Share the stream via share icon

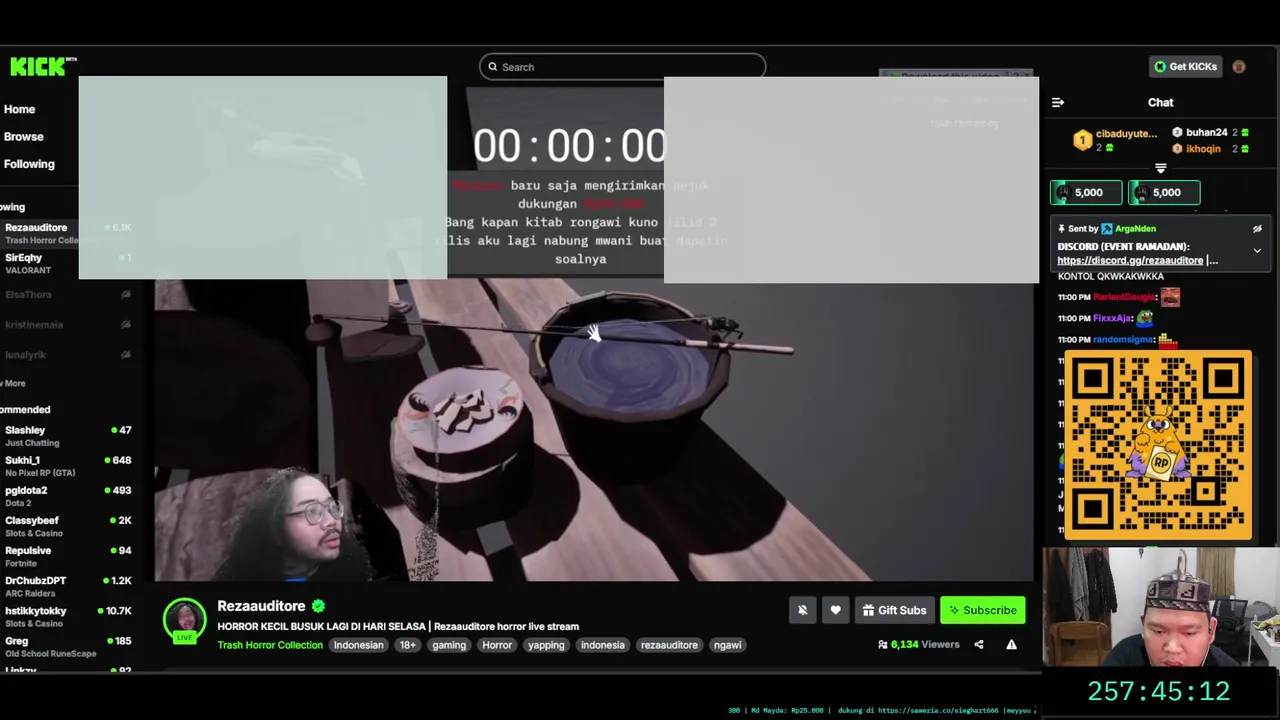click(x=978, y=645)
